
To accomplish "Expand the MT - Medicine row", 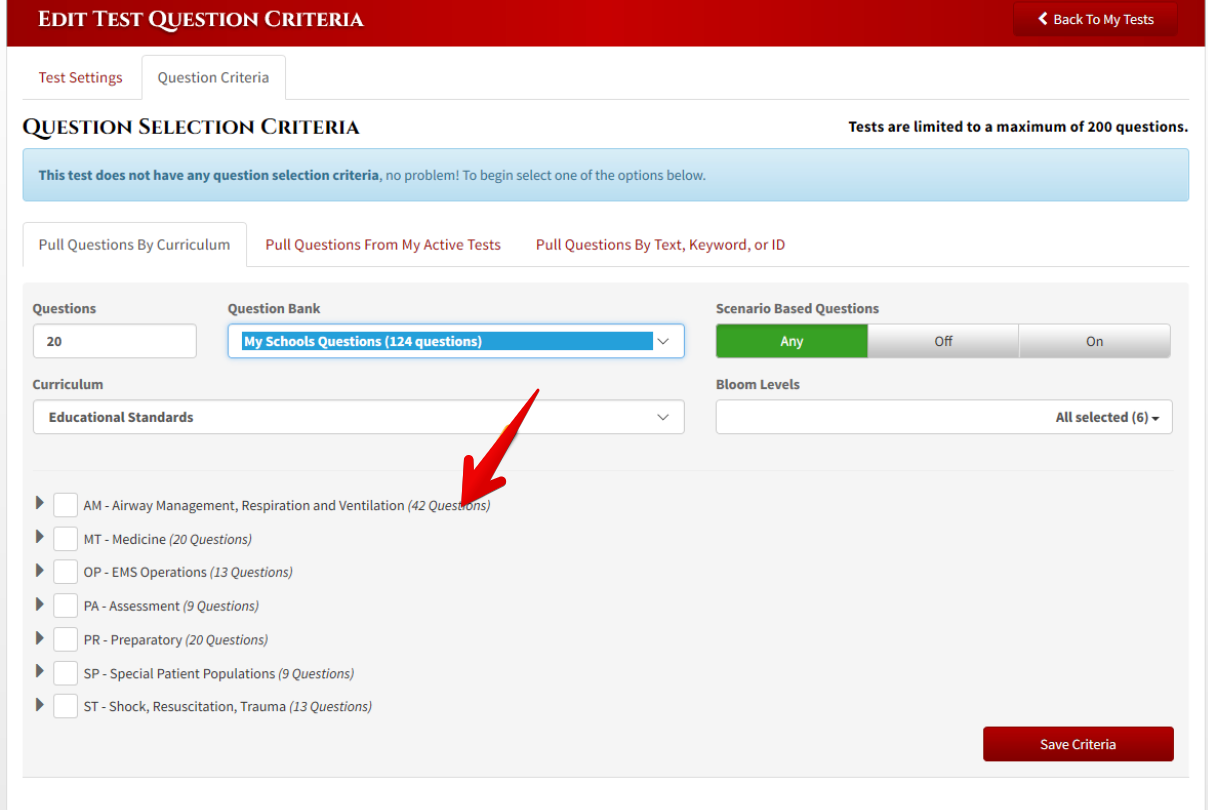I will 40,537.
